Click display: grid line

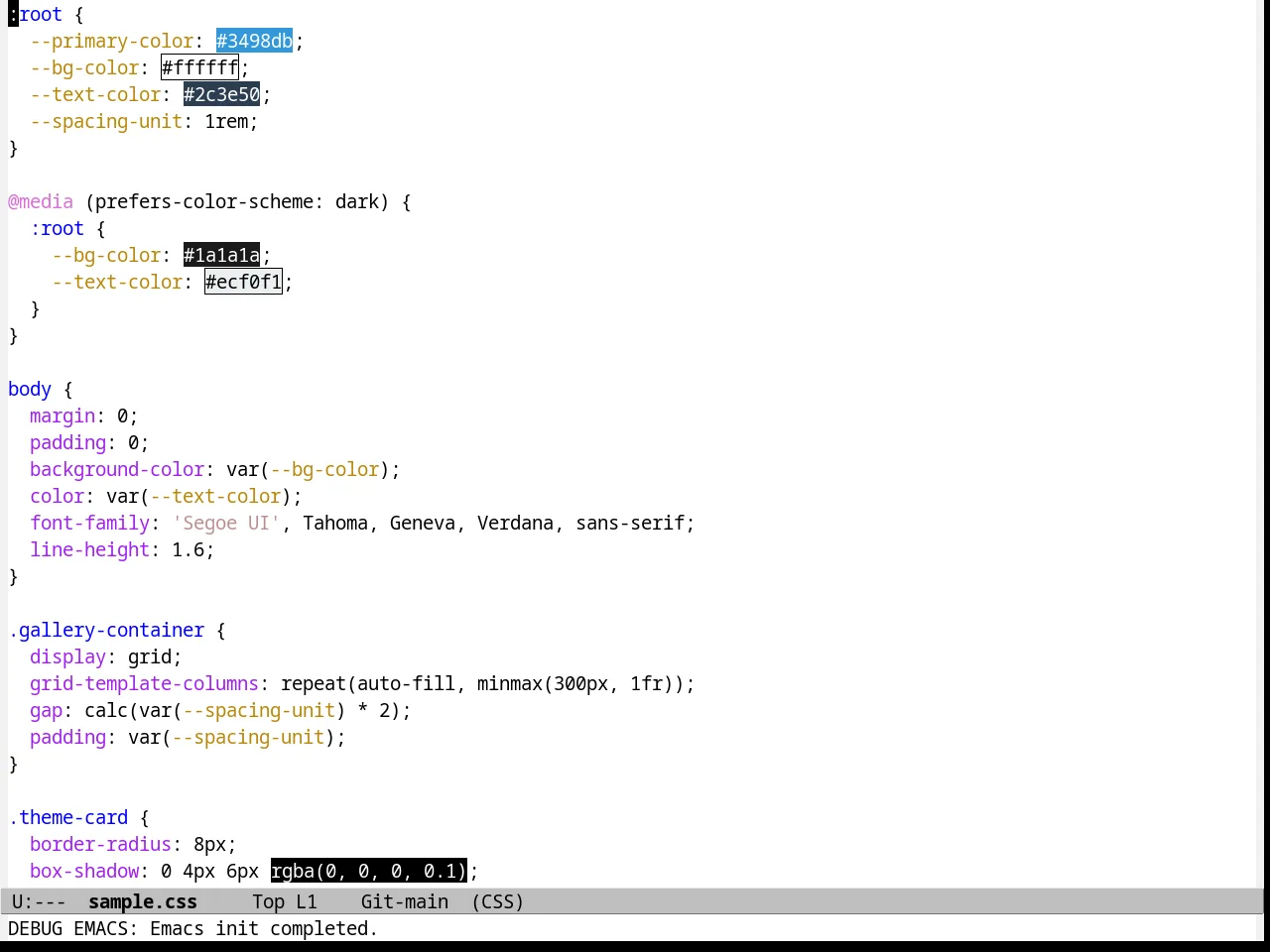(x=106, y=656)
